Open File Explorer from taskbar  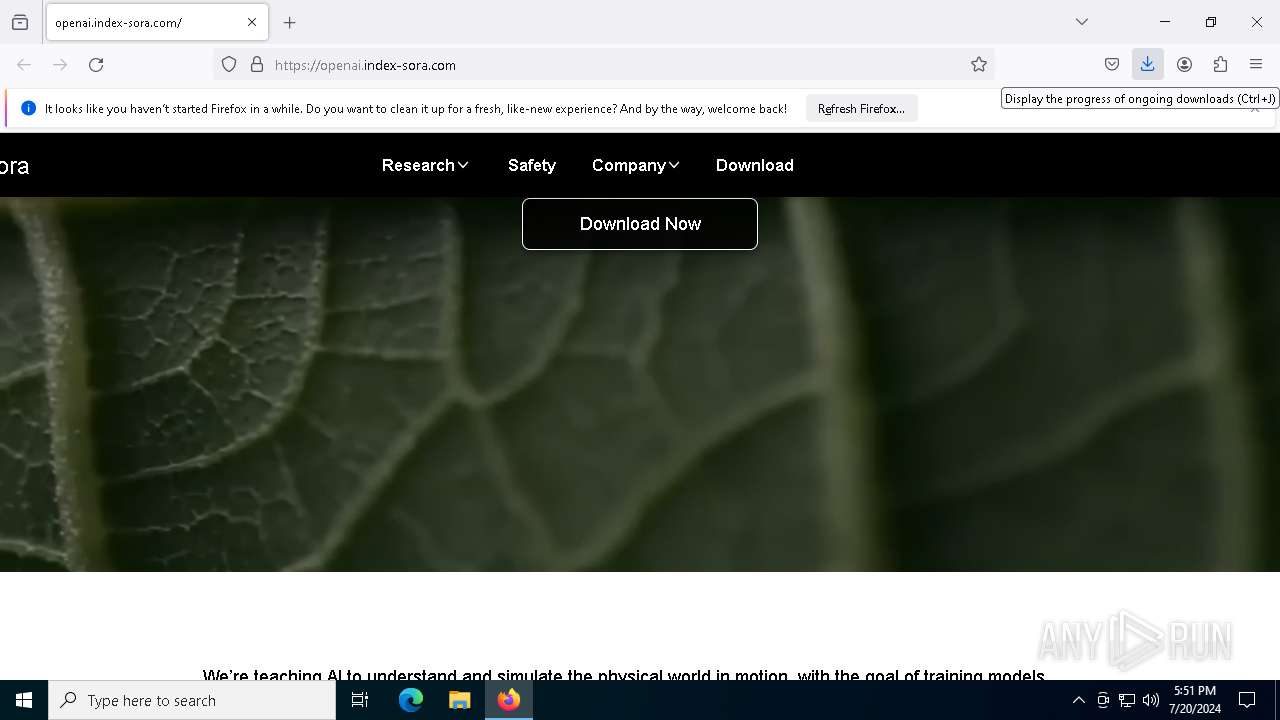pyautogui.click(x=460, y=700)
